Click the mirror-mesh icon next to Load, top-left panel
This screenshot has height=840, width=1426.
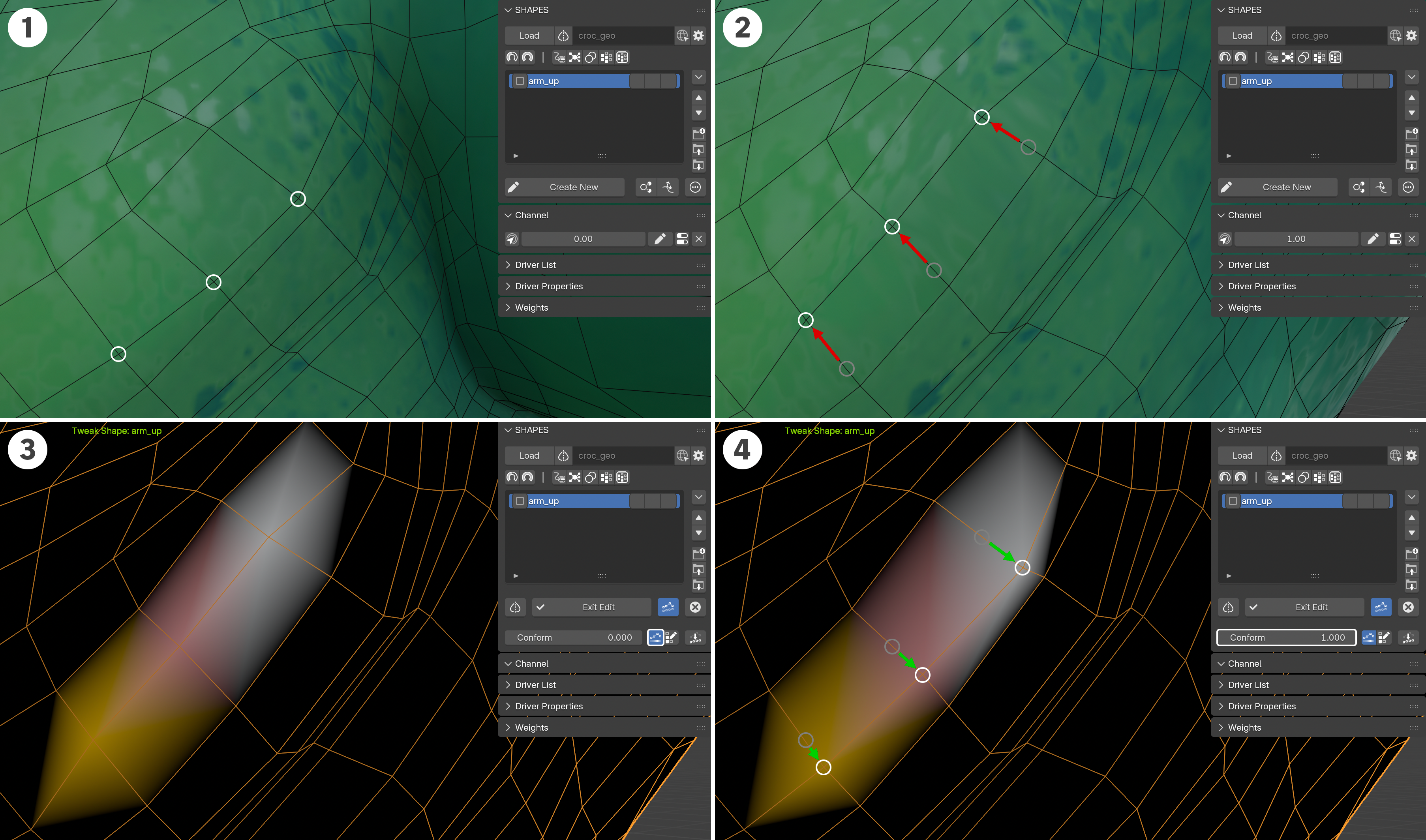pyautogui.click(x=563, y=36)
